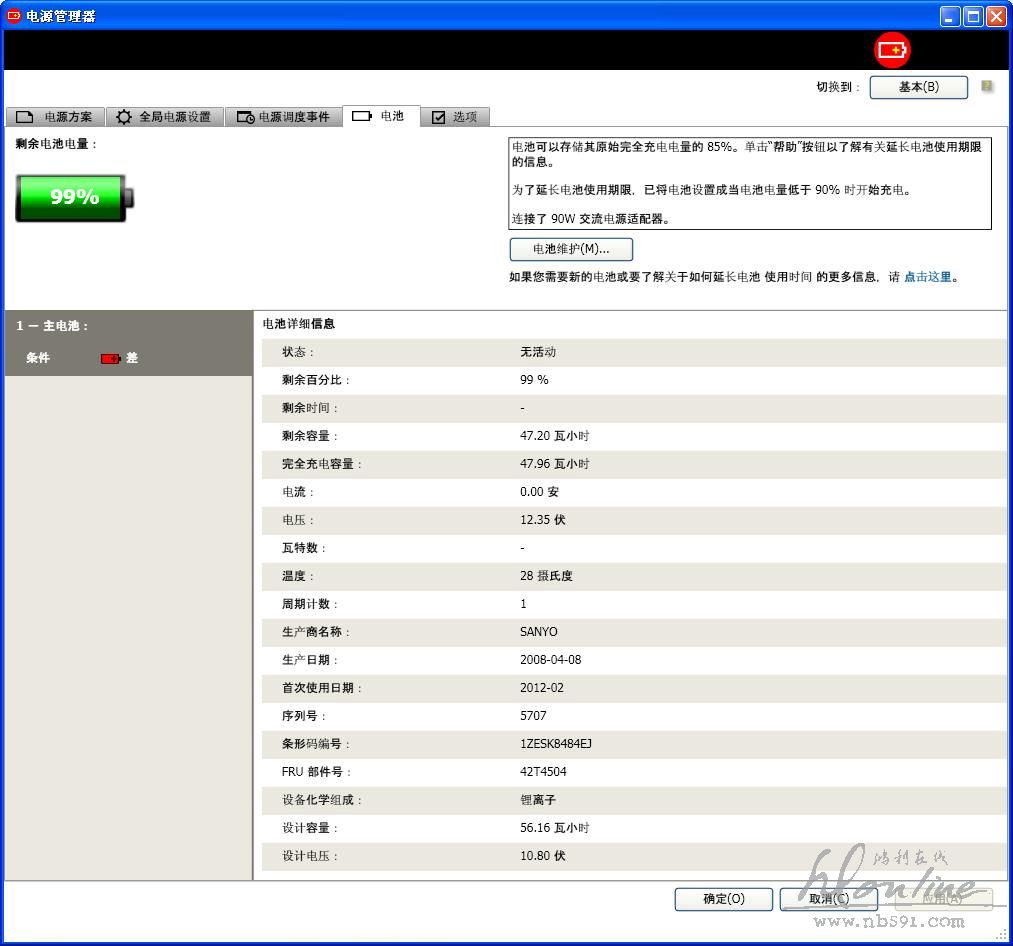Click the clock icon on 电源调度事件 tab

pos(245,117)
